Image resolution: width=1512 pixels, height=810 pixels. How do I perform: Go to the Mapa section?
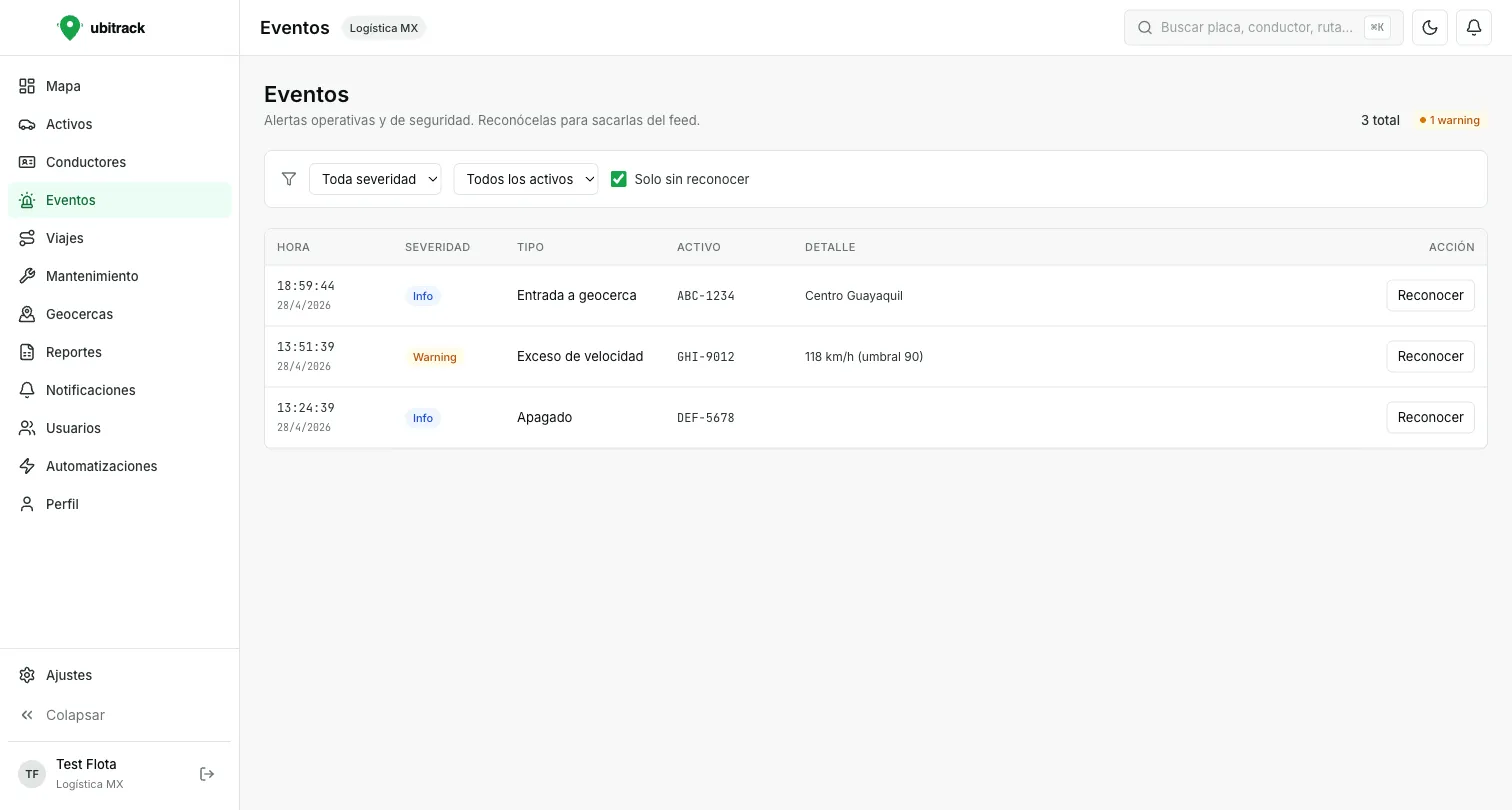click(x=119, y=86)
